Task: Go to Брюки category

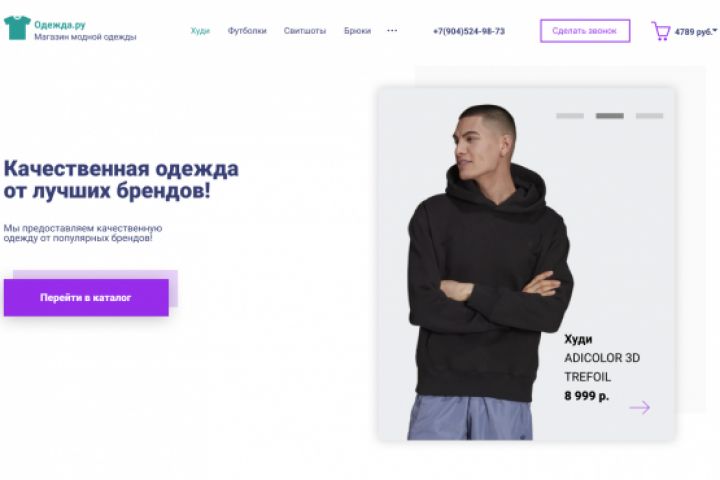Action: [357, 31]
